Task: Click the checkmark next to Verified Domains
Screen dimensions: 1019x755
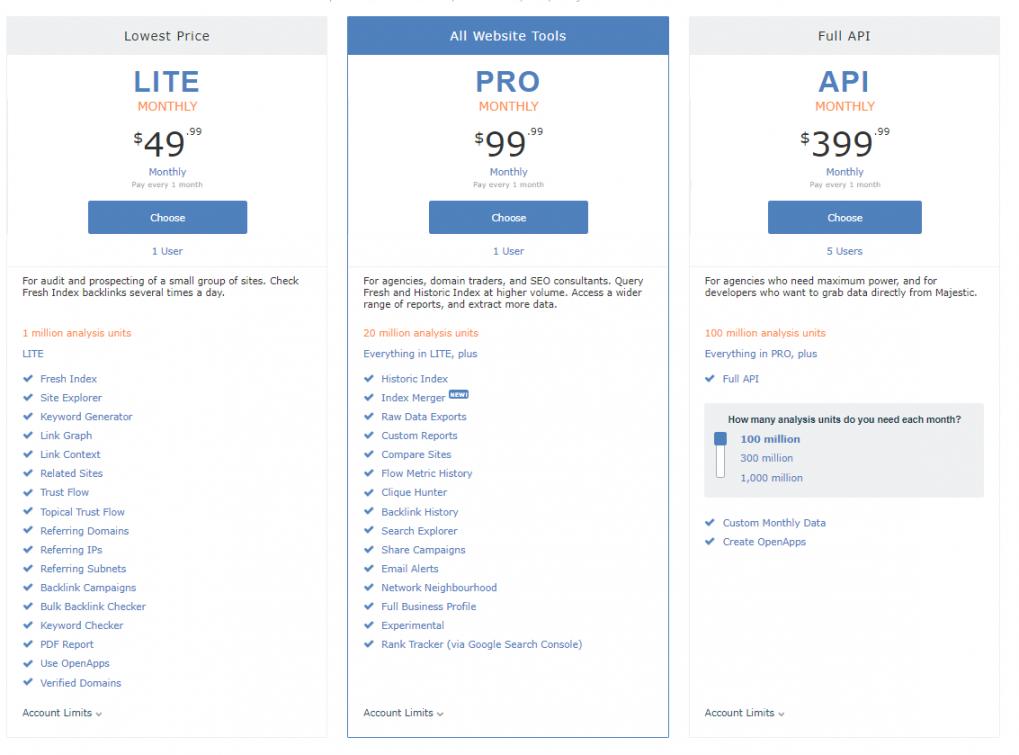Action: 27,683
